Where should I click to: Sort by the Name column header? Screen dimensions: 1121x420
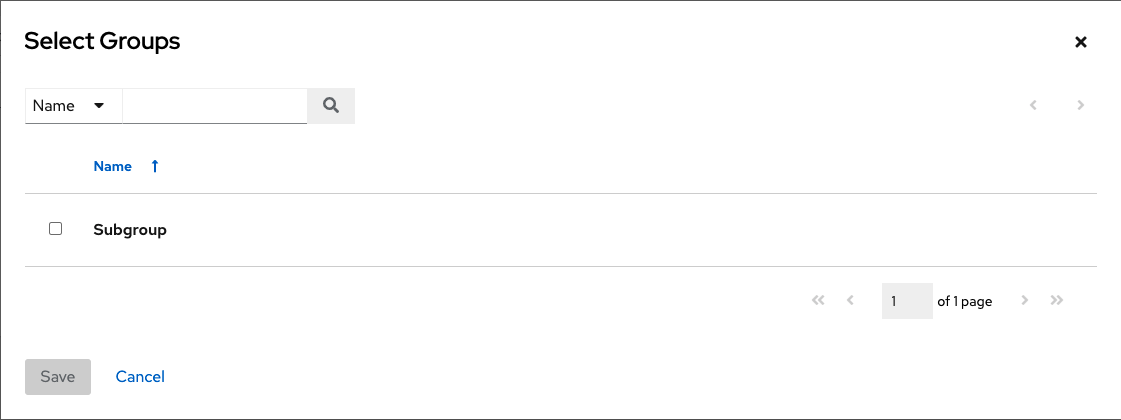click(x=113, y=167)
